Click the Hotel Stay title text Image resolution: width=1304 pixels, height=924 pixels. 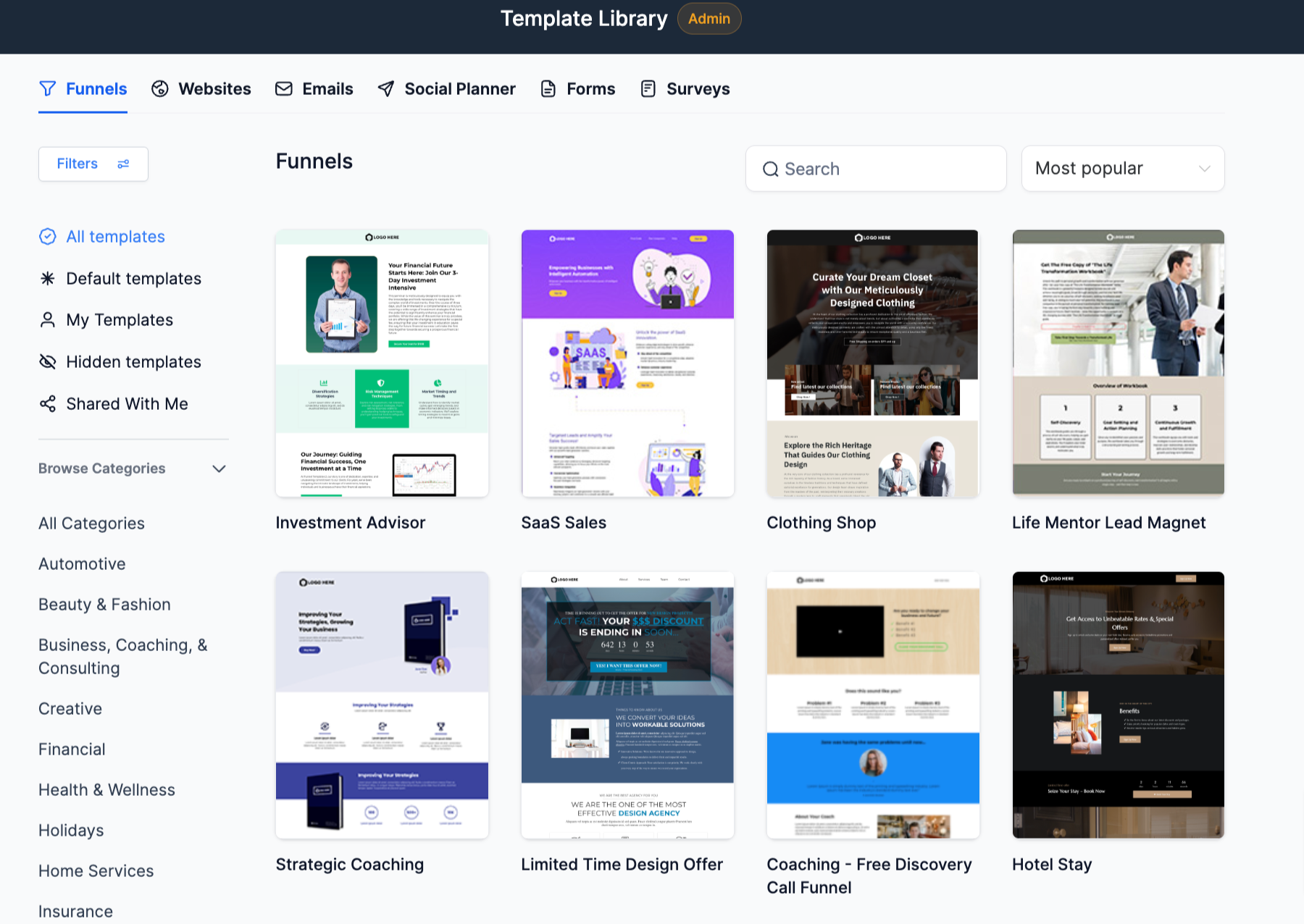(x=1051, y=864)
